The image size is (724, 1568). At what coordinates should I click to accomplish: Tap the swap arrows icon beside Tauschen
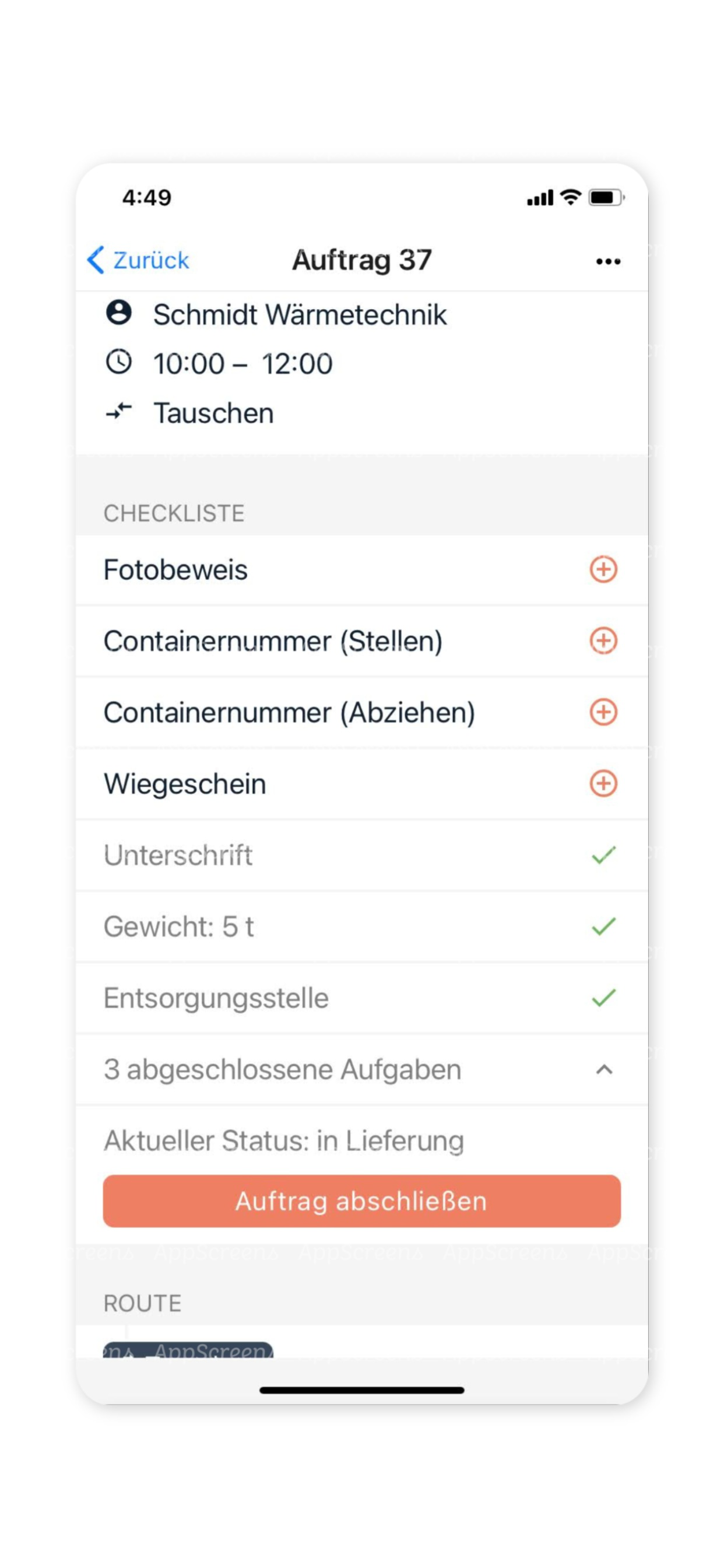119,411
